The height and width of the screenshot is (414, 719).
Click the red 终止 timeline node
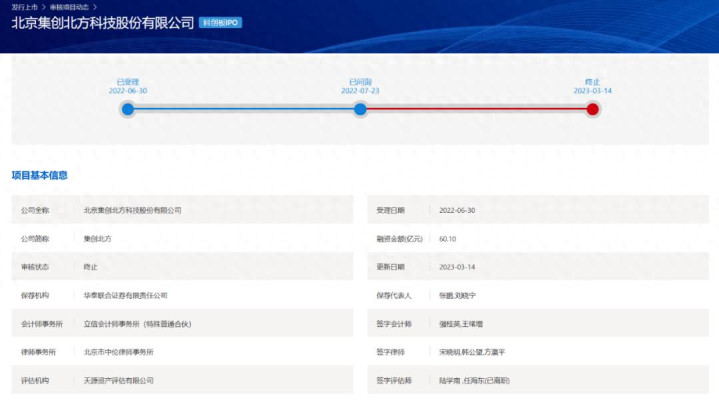tap(592, 109)
